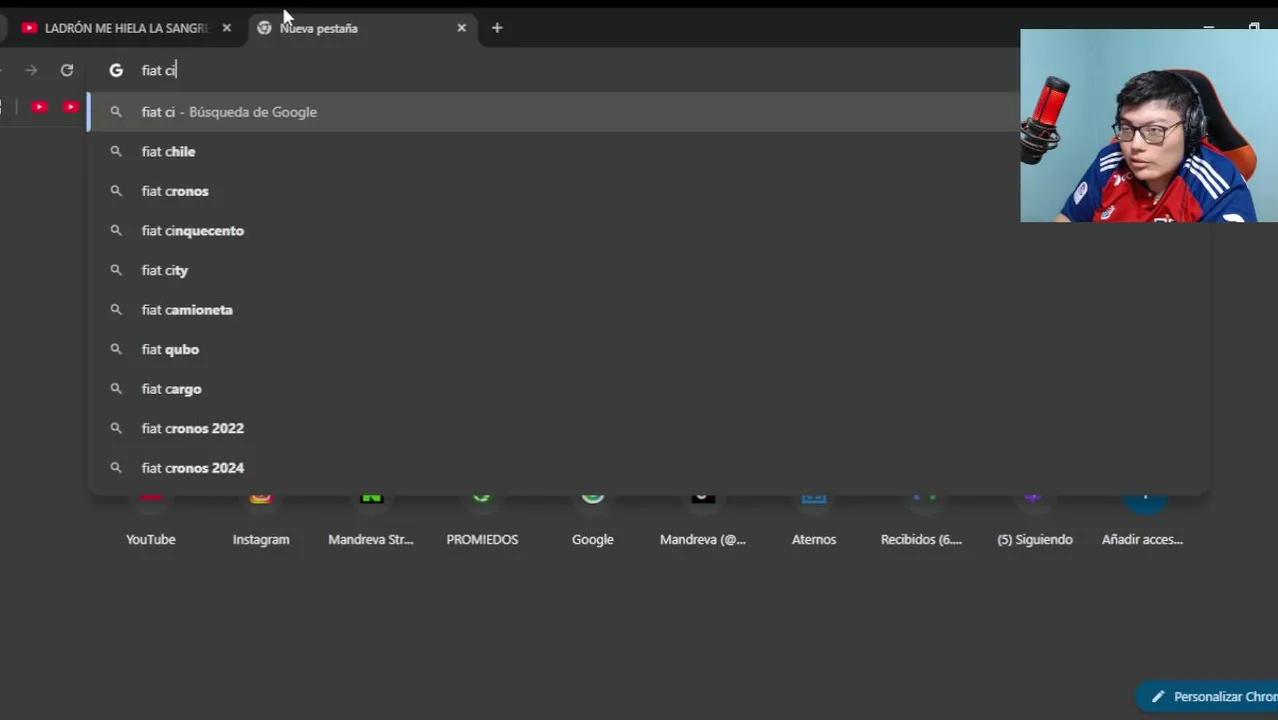Click the search icon beside 'fiat chile'
Image resolution: width=1278 pixels, height=720 pixels.
pyautogui.click(x=116, y=151)
